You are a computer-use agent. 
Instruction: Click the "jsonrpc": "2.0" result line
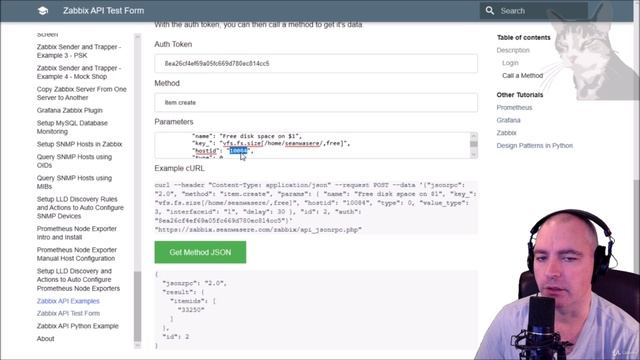click(194, 283)
